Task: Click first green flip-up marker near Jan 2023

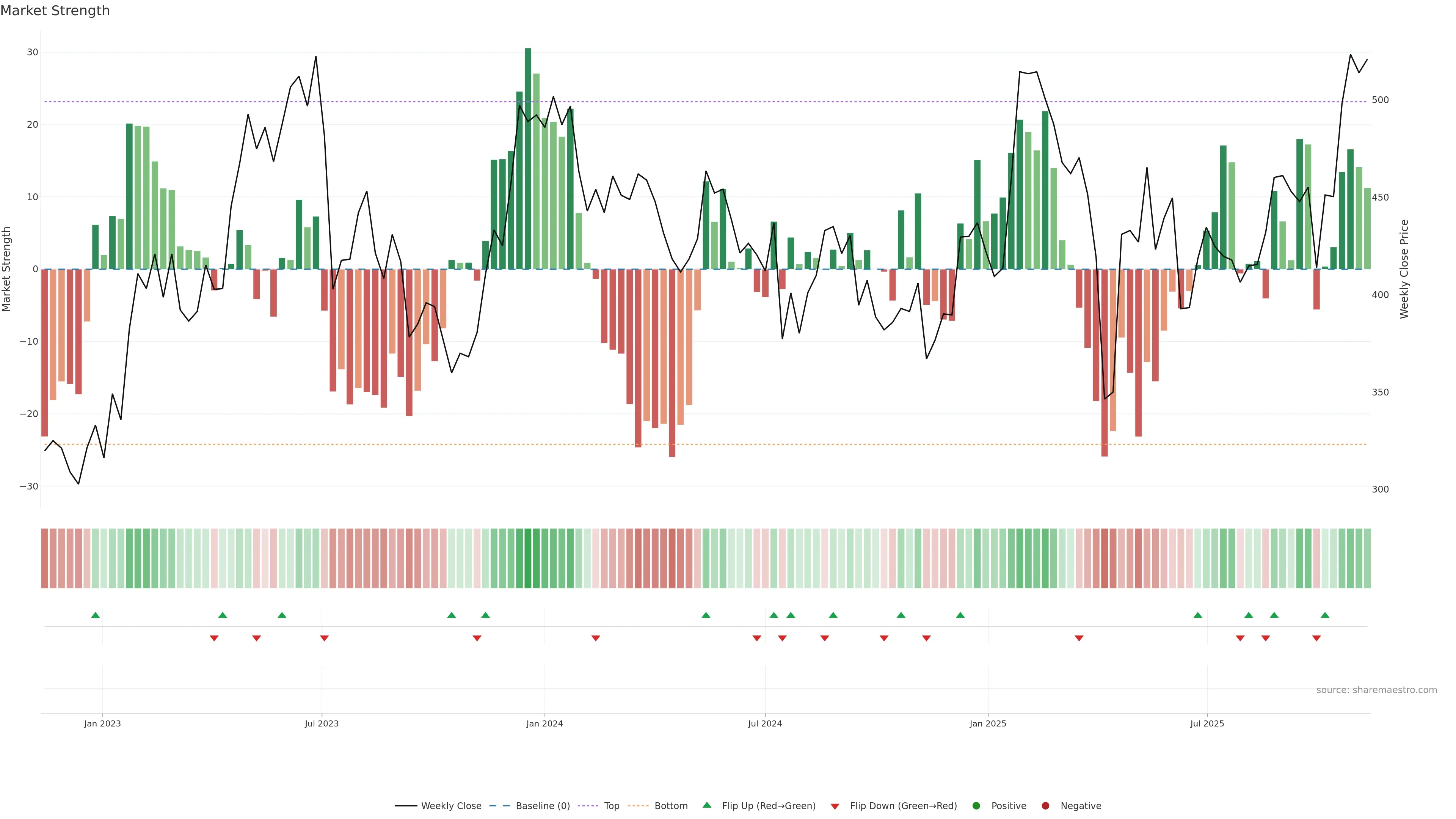Action: (96, 615)
